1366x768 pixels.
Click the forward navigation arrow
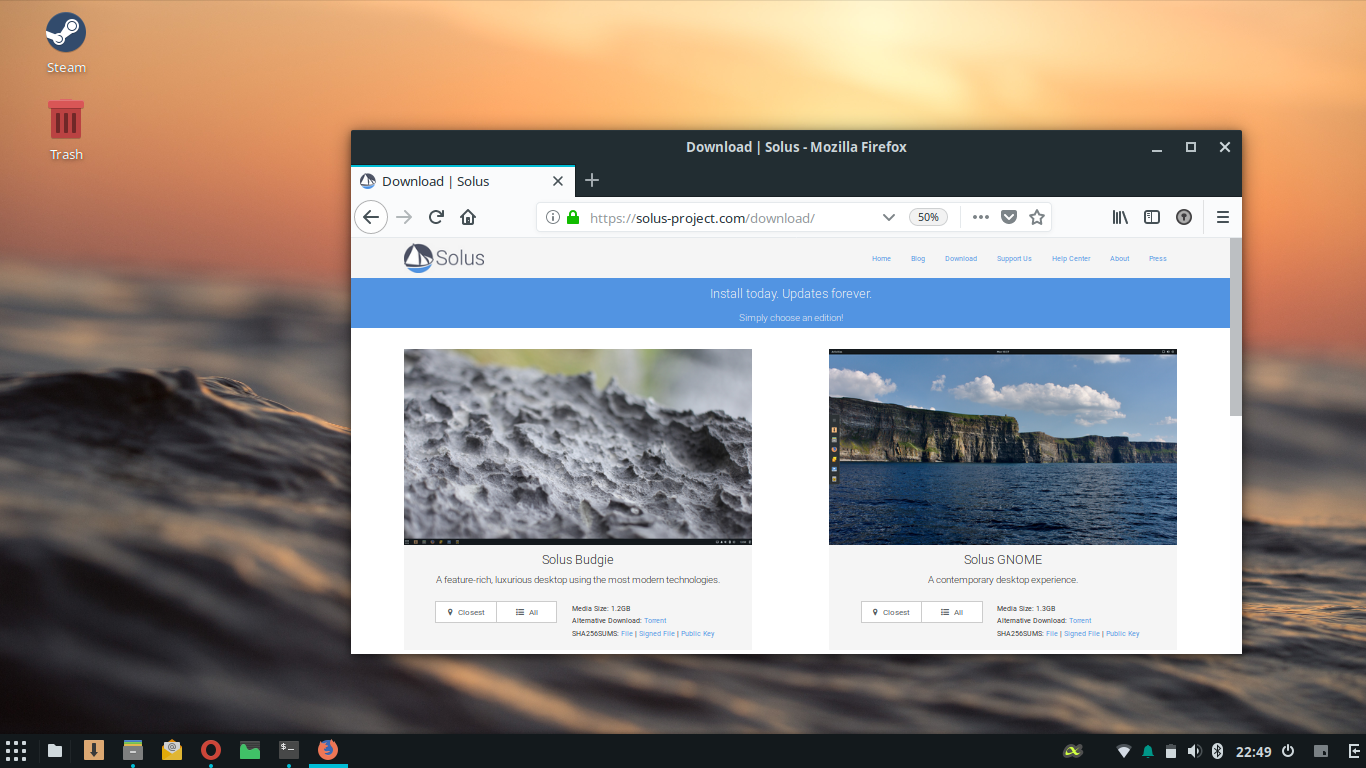[x=404, y=217]
